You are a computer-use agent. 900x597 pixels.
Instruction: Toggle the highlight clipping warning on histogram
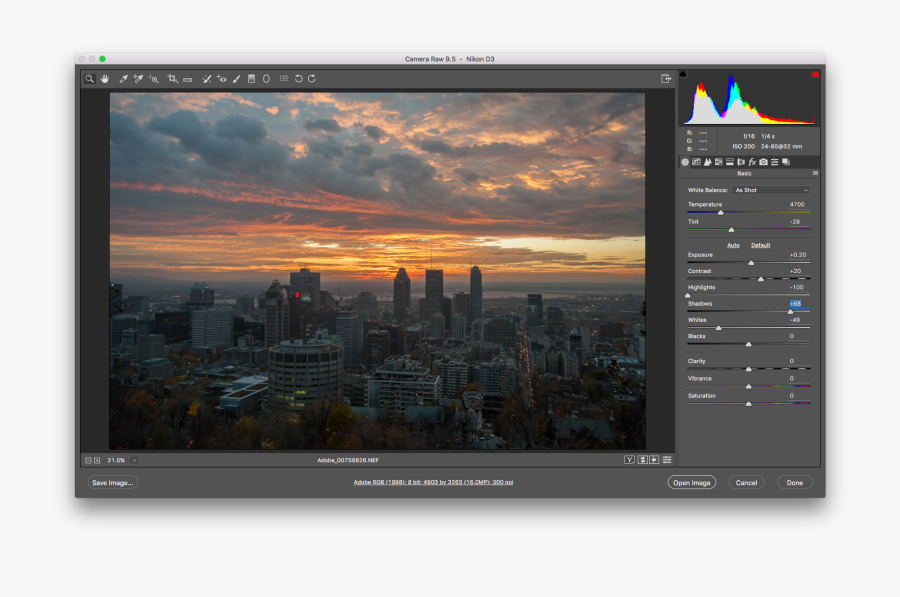815,73
